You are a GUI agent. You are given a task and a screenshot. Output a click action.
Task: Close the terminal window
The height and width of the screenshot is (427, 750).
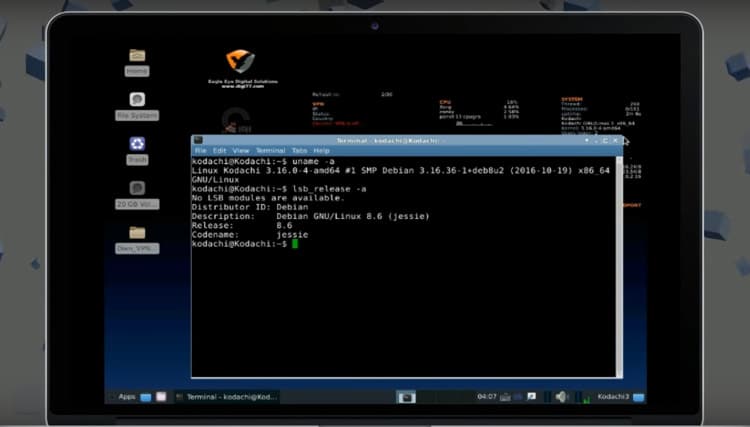click(616, 140)
